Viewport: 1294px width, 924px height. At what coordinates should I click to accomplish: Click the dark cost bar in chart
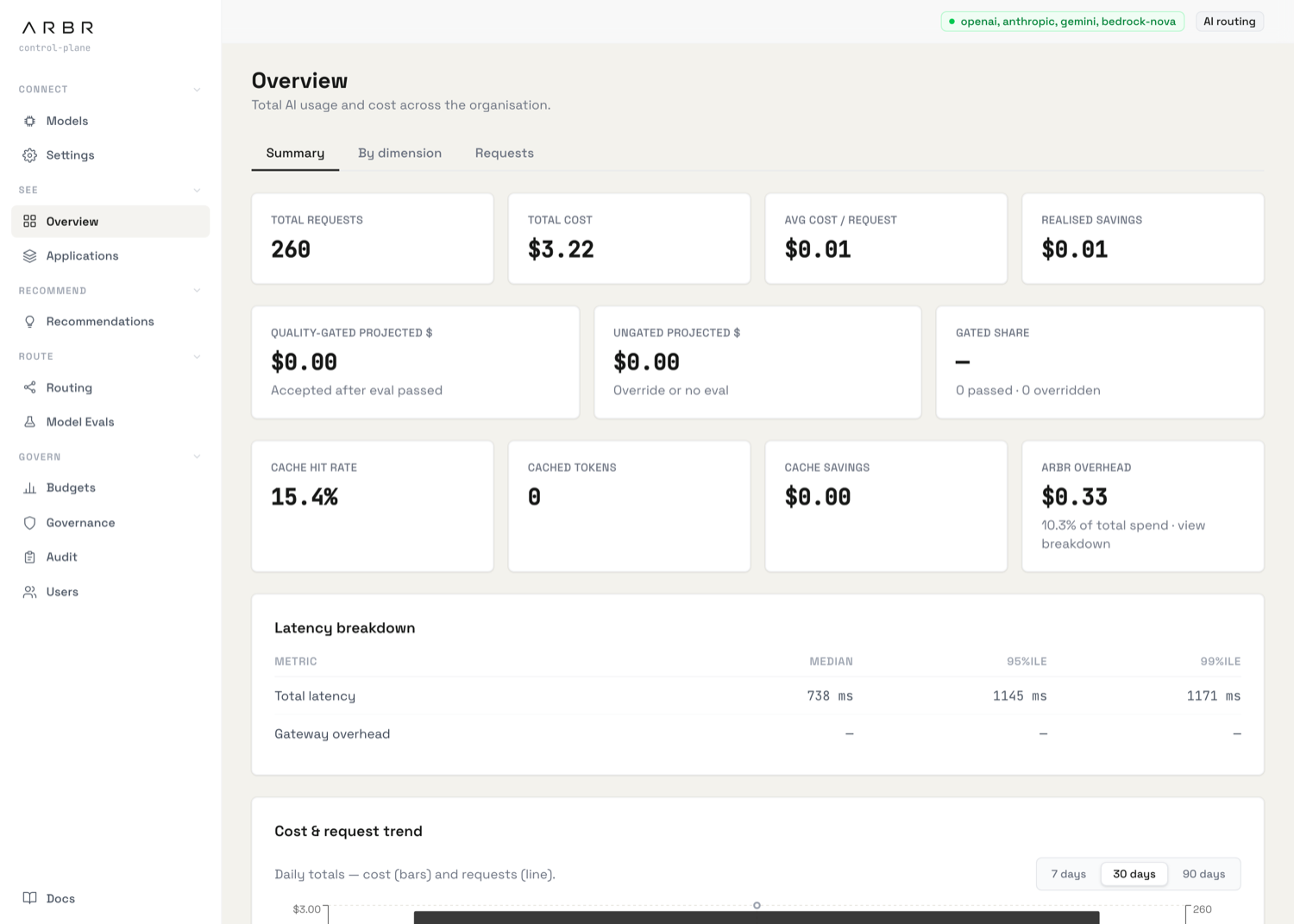(x=757, y=918)
